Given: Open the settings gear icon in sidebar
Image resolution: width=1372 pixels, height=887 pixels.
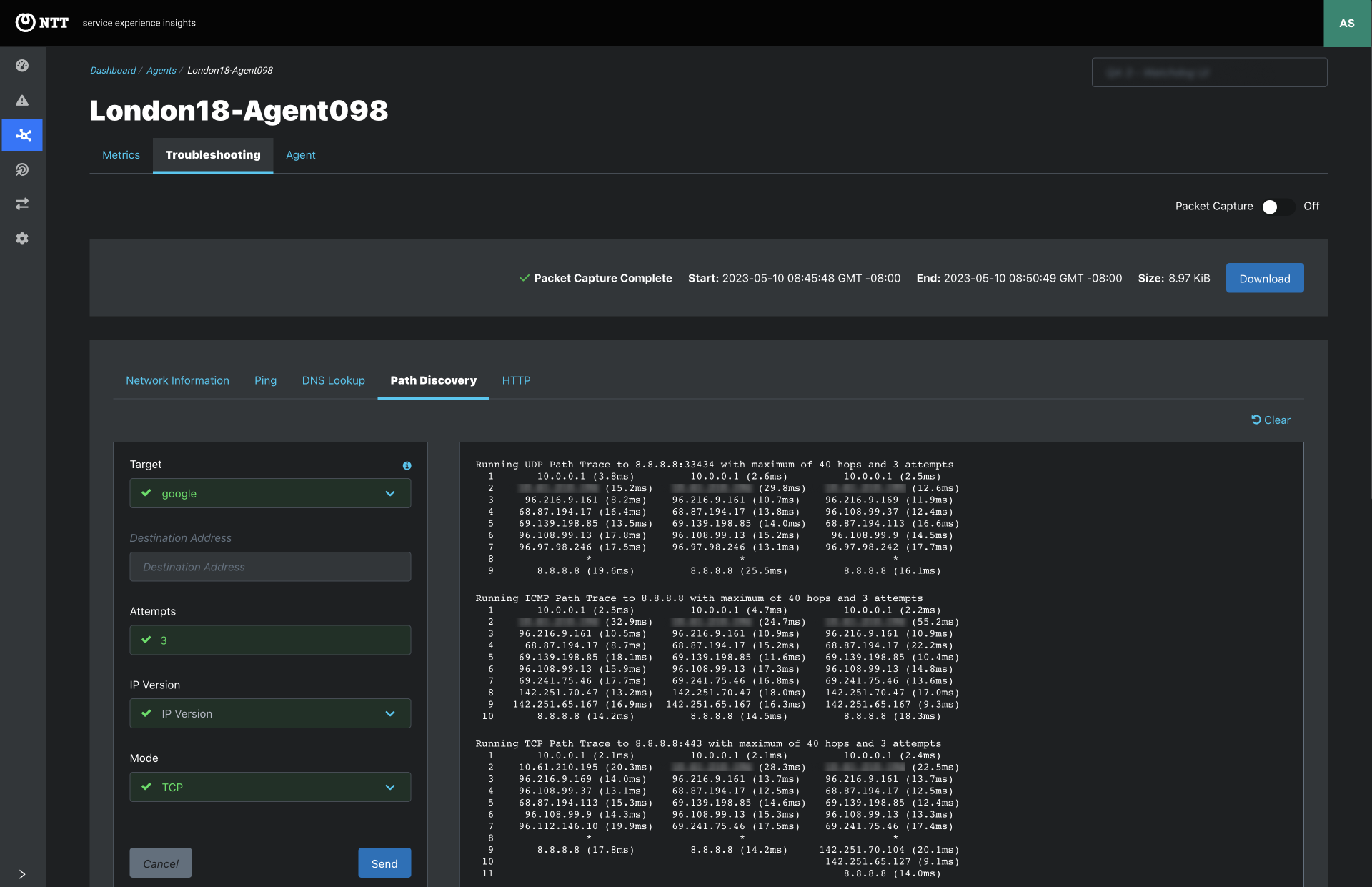Looking at the screenshot, I should (22, 239).
